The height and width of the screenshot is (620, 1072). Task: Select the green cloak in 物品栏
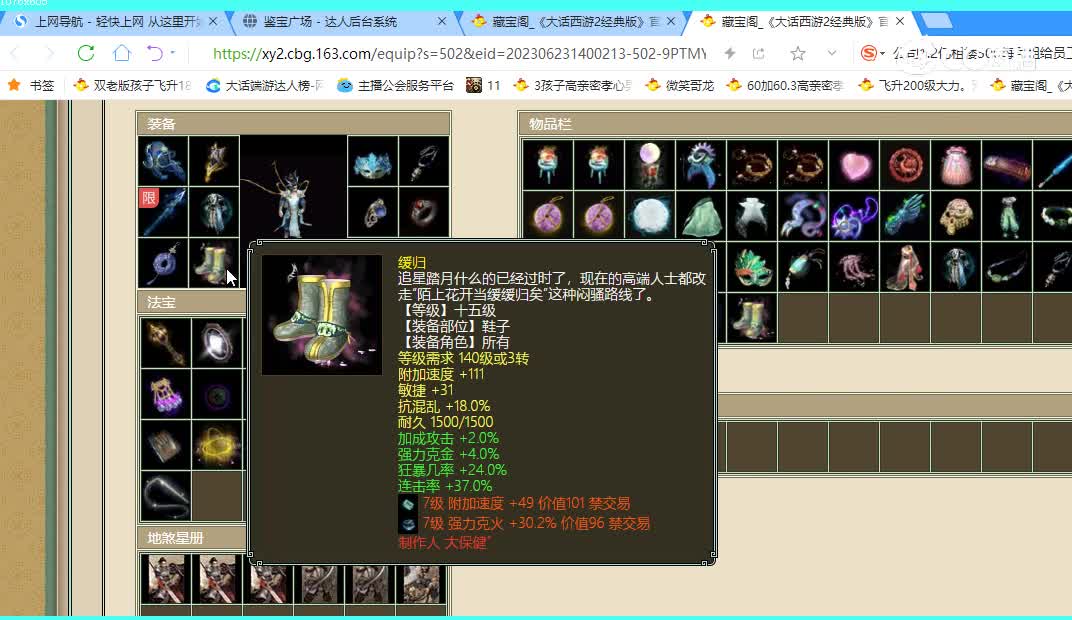701,216
